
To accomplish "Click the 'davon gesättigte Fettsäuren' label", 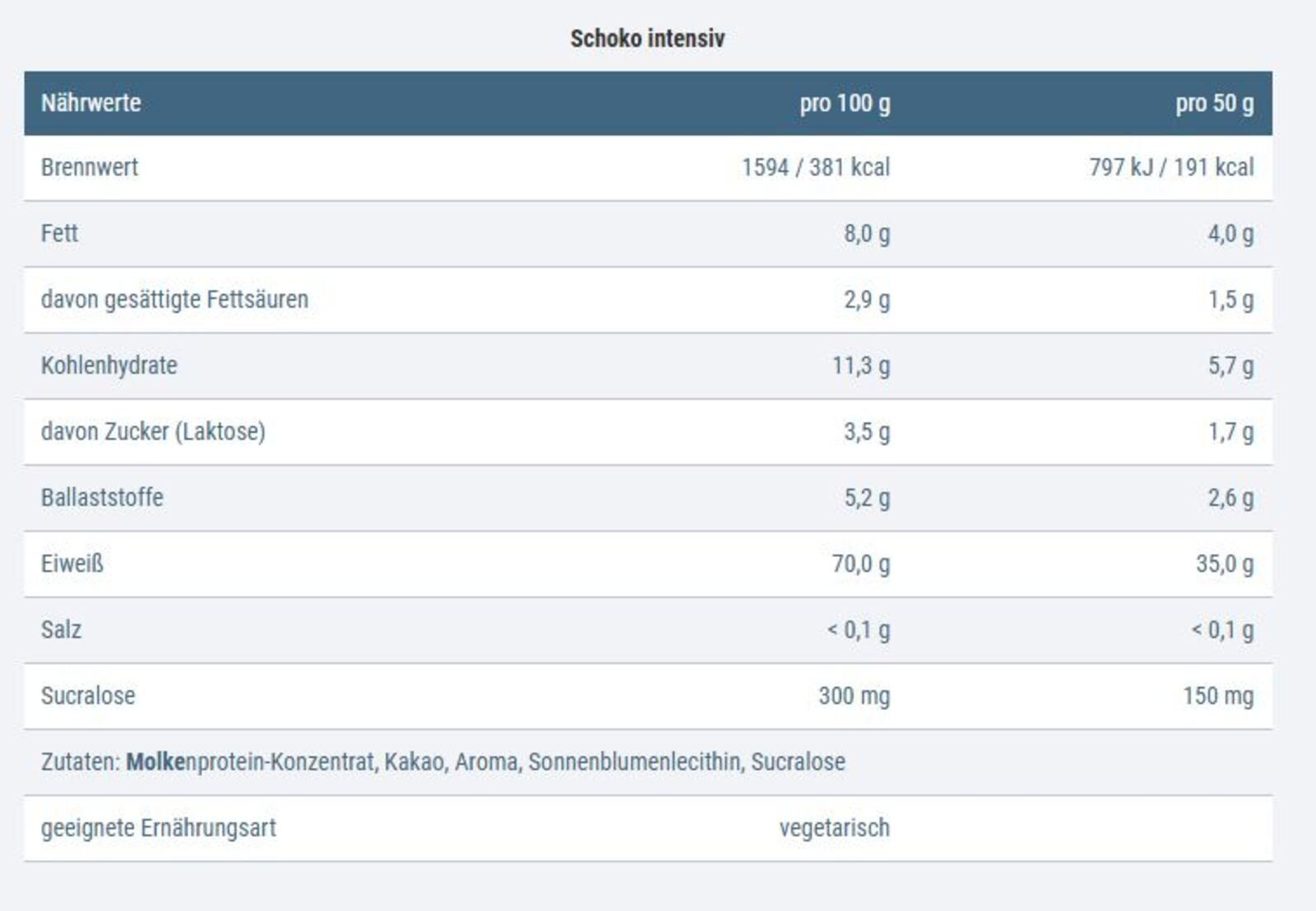I will click(174, 299).
